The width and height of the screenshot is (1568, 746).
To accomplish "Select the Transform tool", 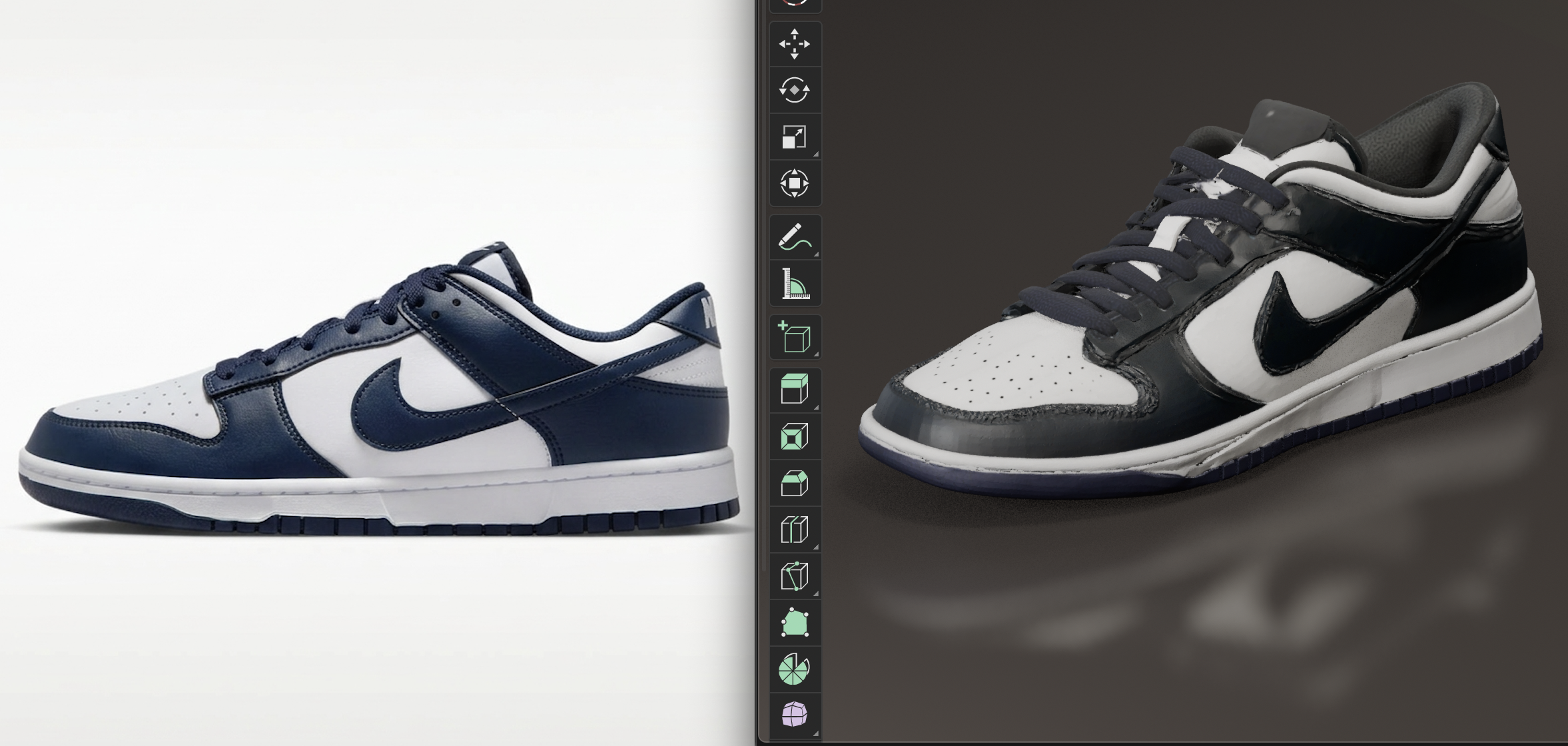I will pyautogui.click(x=795, y=183).
